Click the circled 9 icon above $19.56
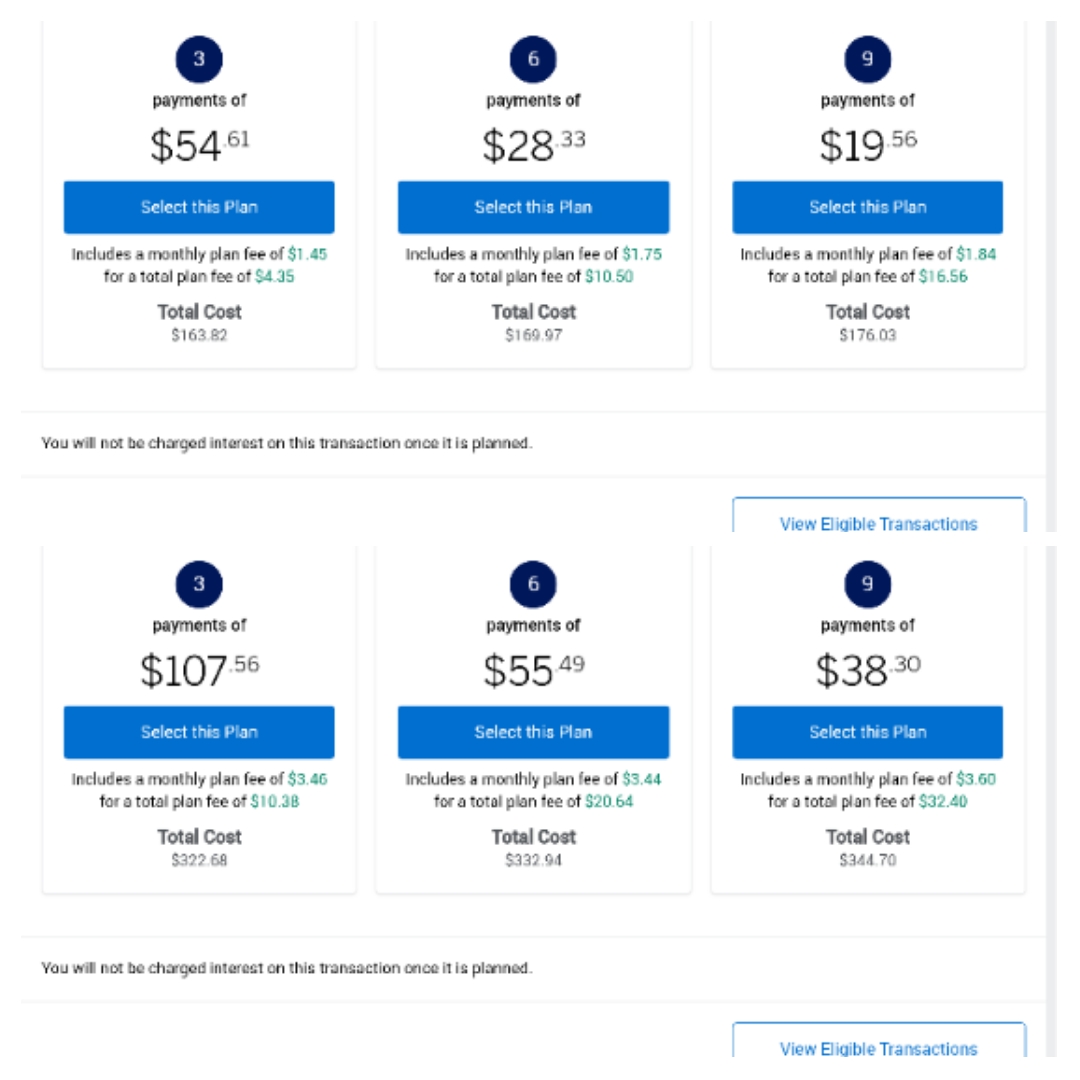The width and height of the screenshot is (1080, 1080). [867, 59]
